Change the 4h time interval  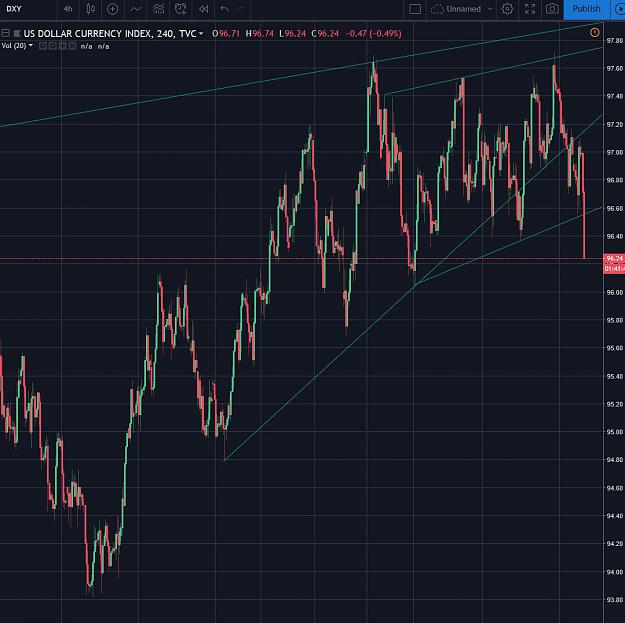68,9
